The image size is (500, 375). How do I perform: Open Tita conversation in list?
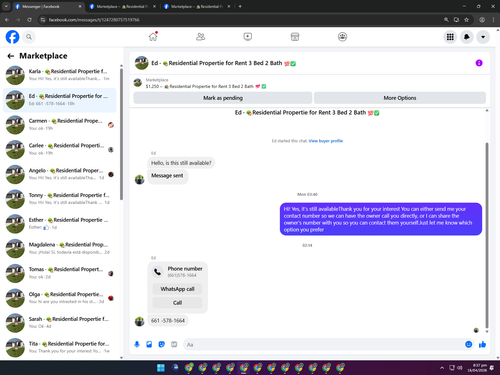(x=60, y=347)
